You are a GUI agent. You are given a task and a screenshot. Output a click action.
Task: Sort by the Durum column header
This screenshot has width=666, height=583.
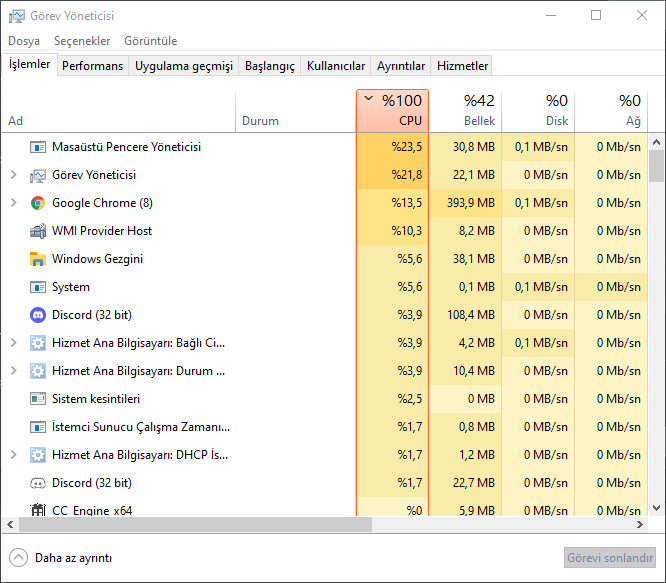tap(296, 111)
